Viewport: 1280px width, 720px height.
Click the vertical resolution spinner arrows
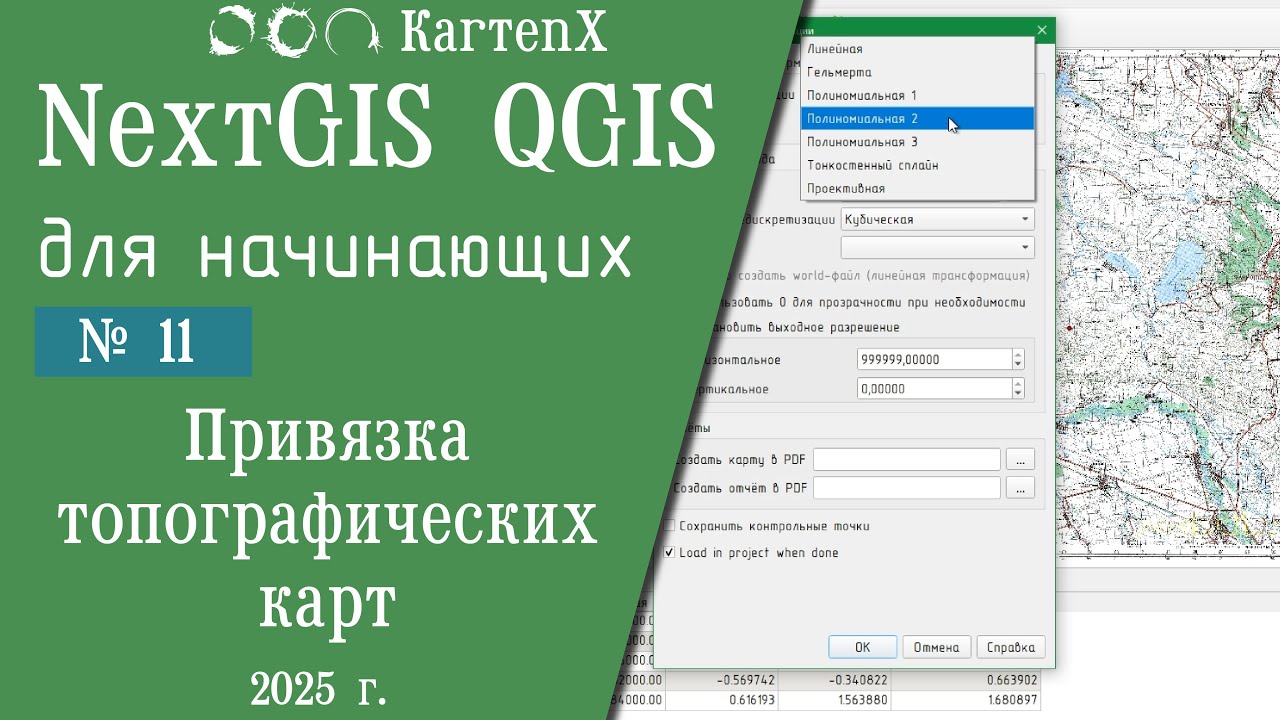coord(1018,389)
